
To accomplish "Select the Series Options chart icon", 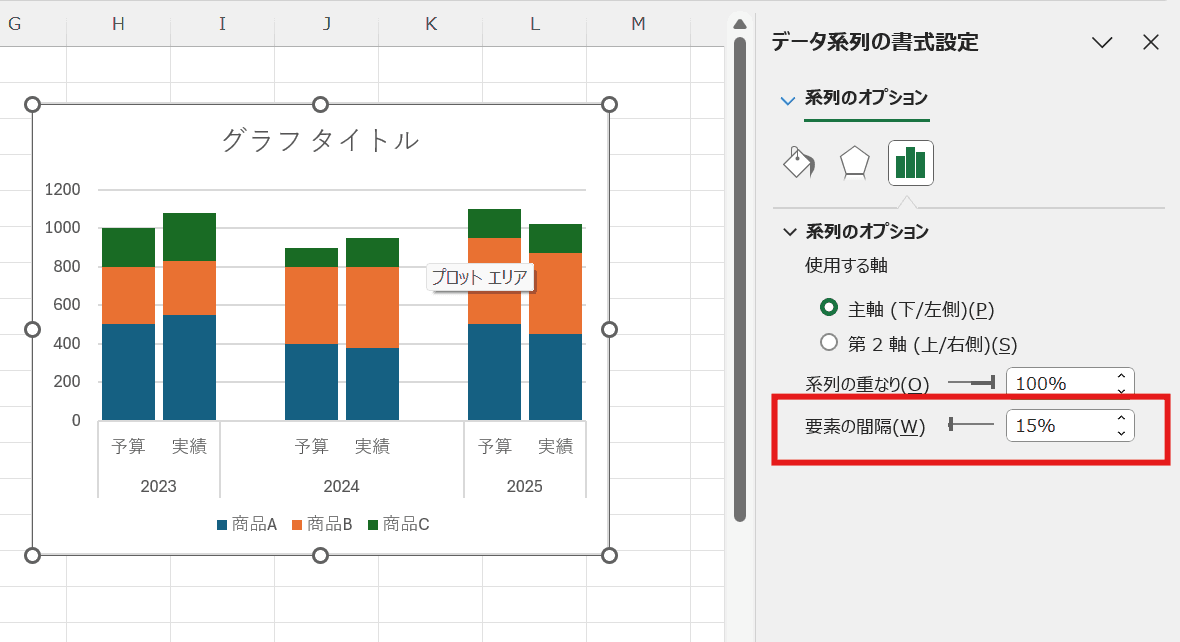I will tap(910, 161).
